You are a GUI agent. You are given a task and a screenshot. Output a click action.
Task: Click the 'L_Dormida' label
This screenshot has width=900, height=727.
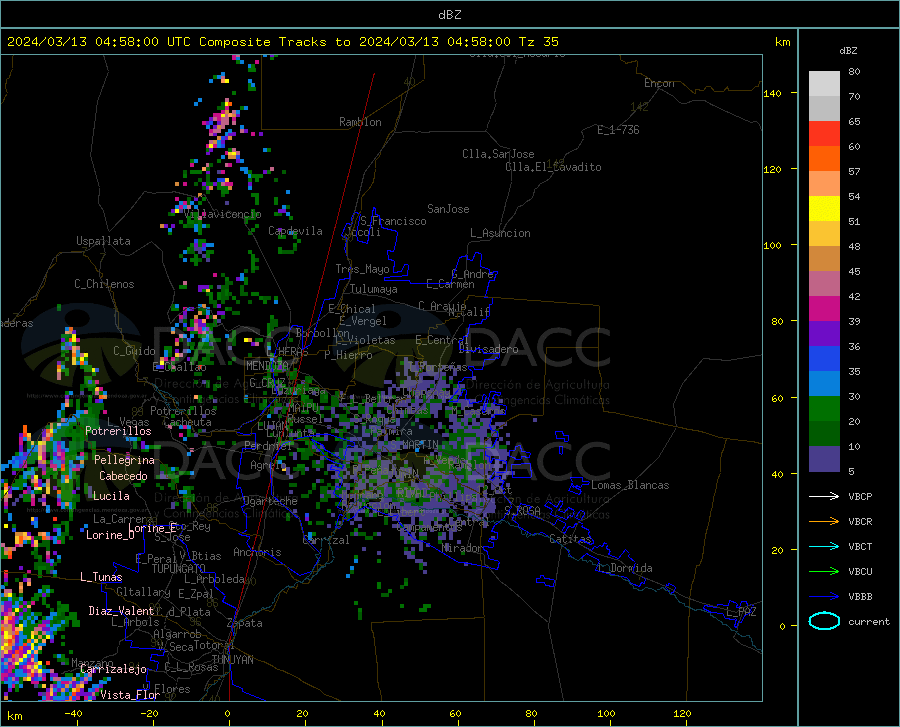(624, 568)
